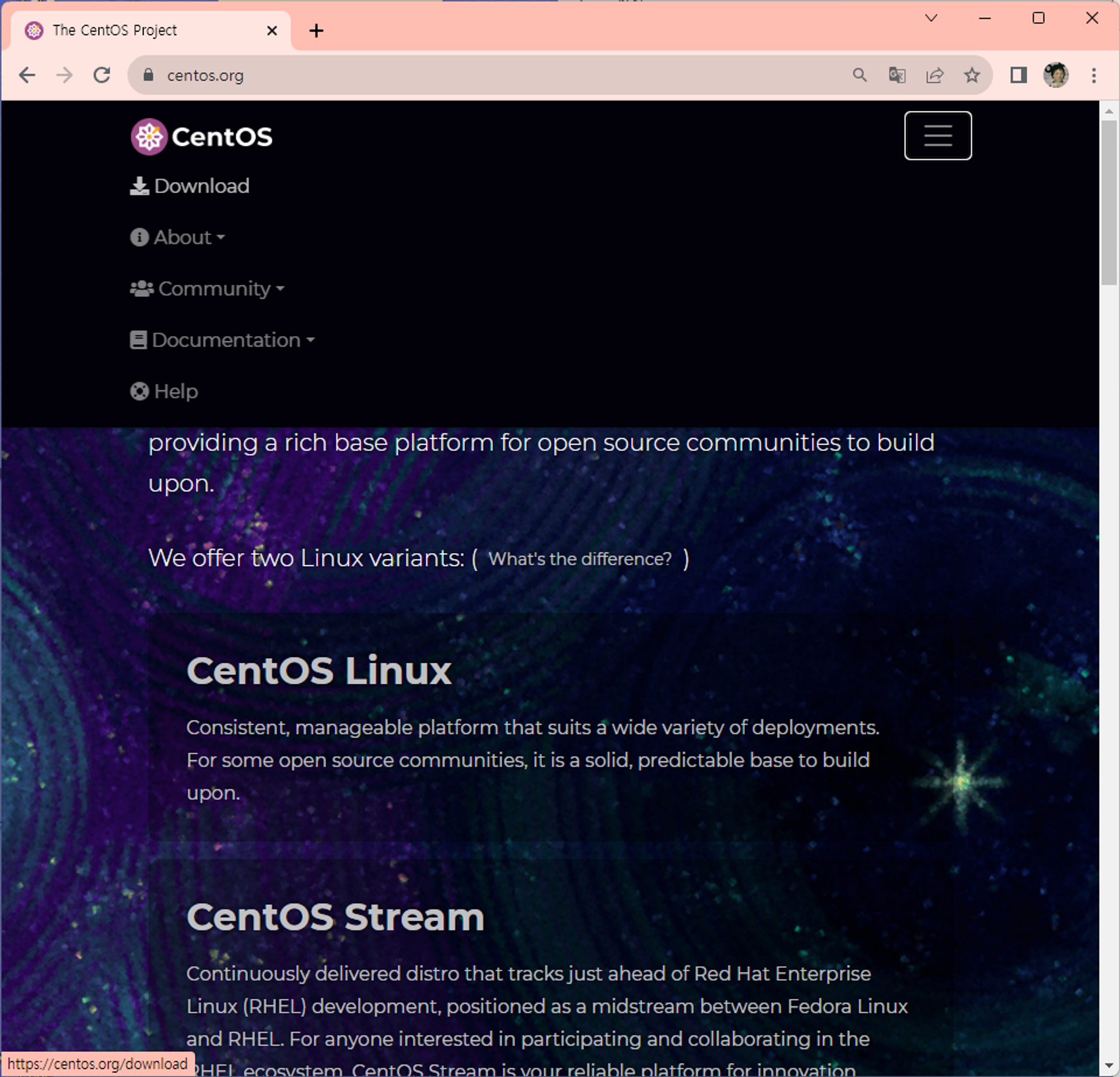
Task: Collapse the hamburger navigation menu
Action: [x=937, y=135]
